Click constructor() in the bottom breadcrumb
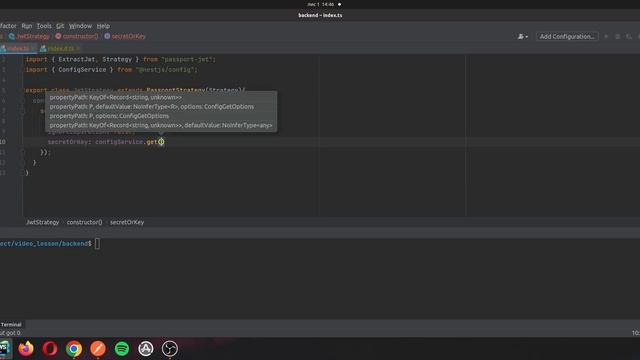The height and width of the screenshot is (360, 640). click(x=84, y=222)
